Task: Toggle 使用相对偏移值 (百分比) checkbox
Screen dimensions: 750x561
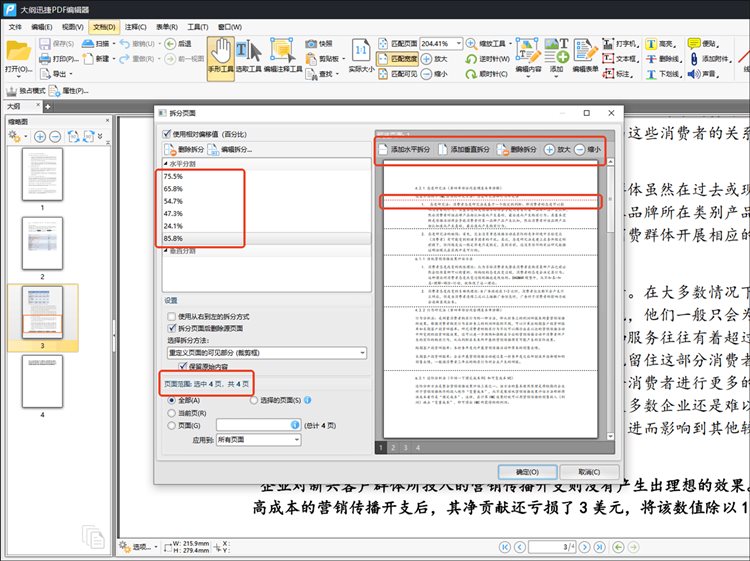Action: (x=168, y=133)
